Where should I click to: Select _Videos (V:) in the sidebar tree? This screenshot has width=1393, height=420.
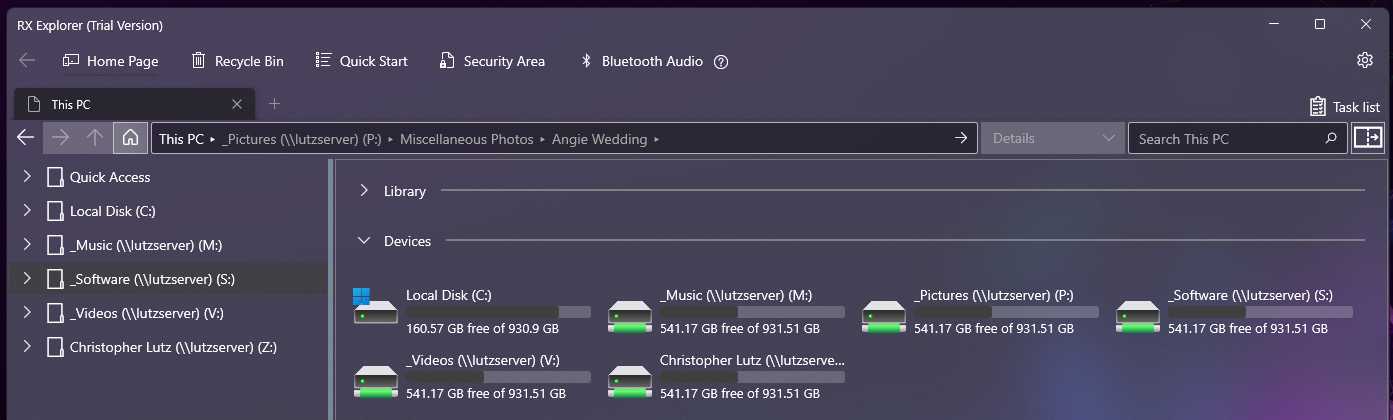146,313
